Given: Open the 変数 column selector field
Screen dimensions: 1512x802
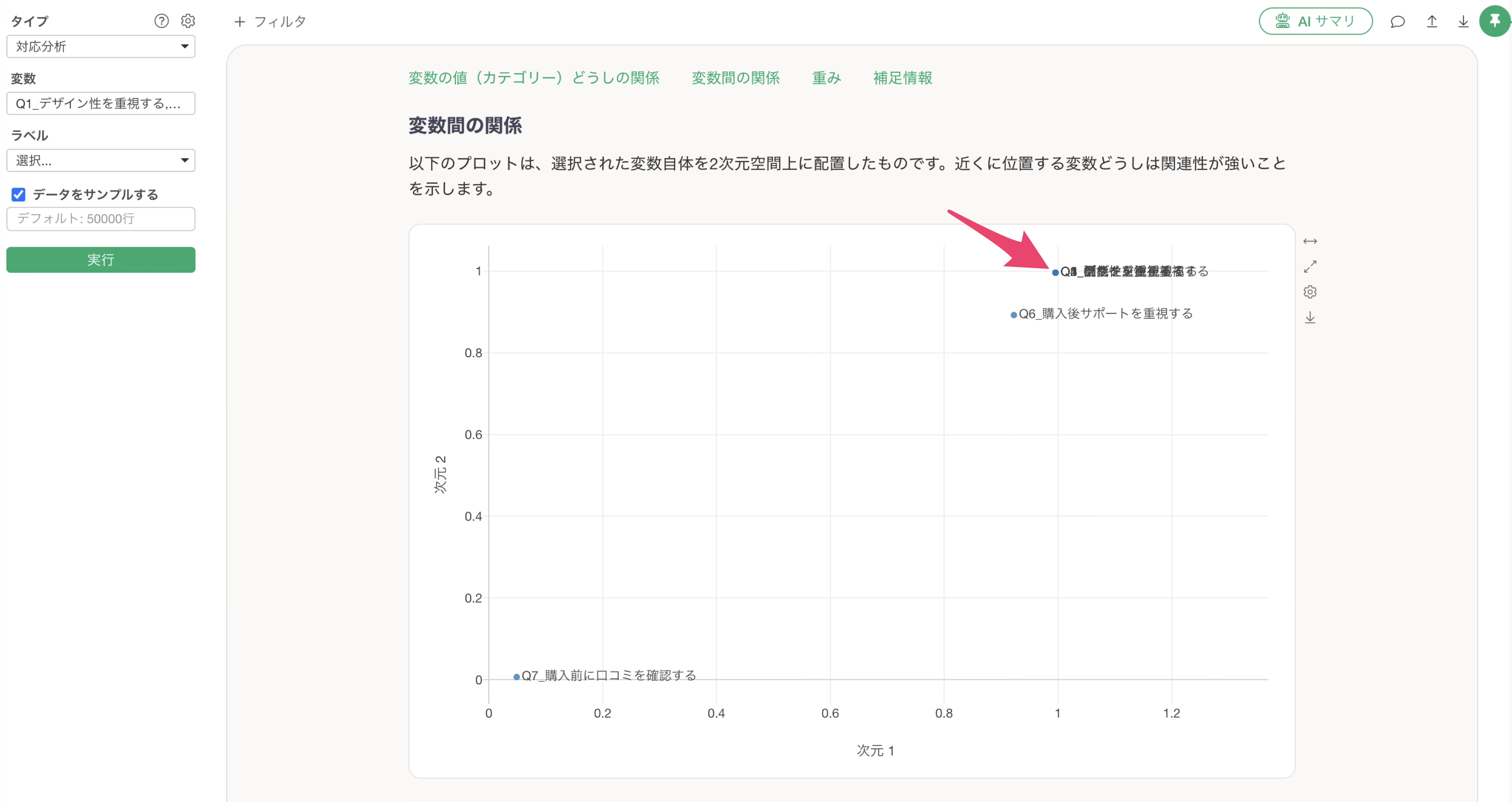Looking at the screenshot, I should [100, 103].
